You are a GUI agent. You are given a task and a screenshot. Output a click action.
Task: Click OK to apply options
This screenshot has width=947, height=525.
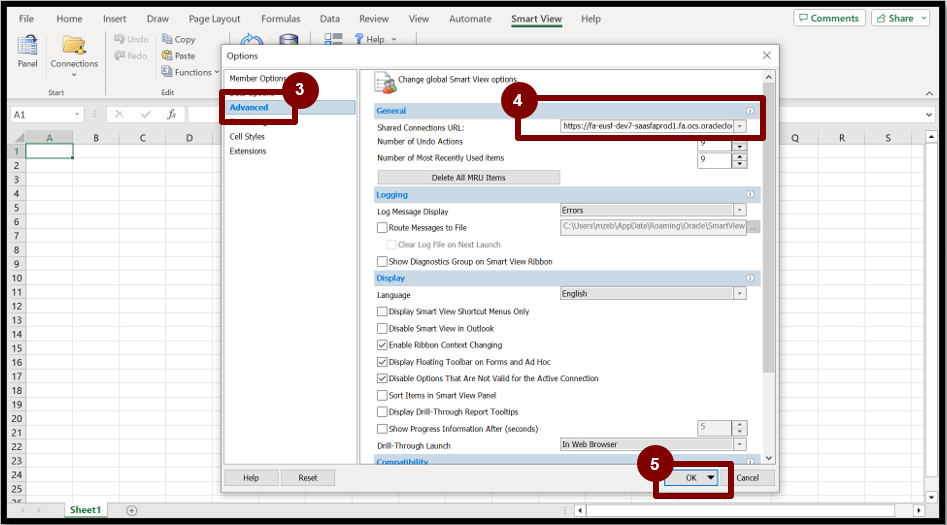[x=691, y=477]
